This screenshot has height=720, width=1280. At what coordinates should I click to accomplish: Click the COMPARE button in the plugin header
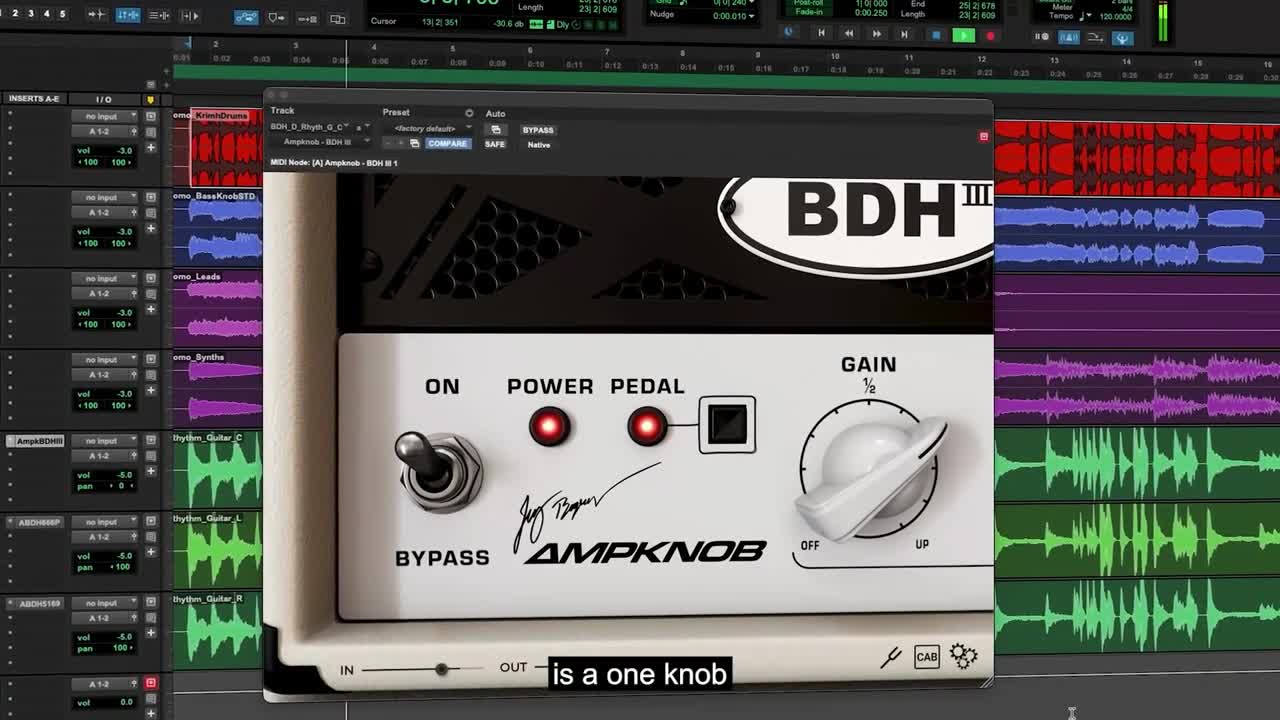pos(447,144)
